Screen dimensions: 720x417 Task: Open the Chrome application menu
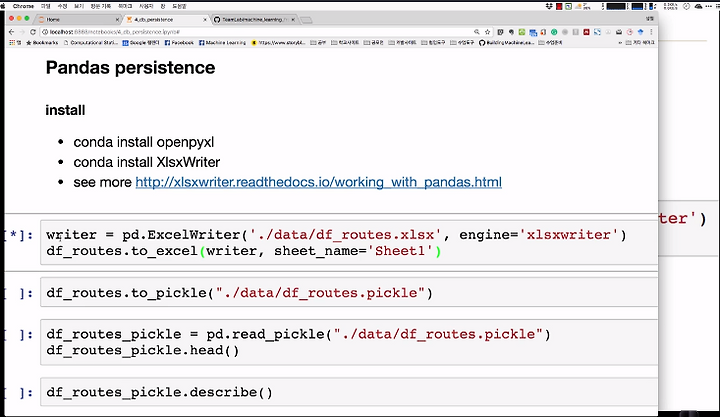(23, 6)
